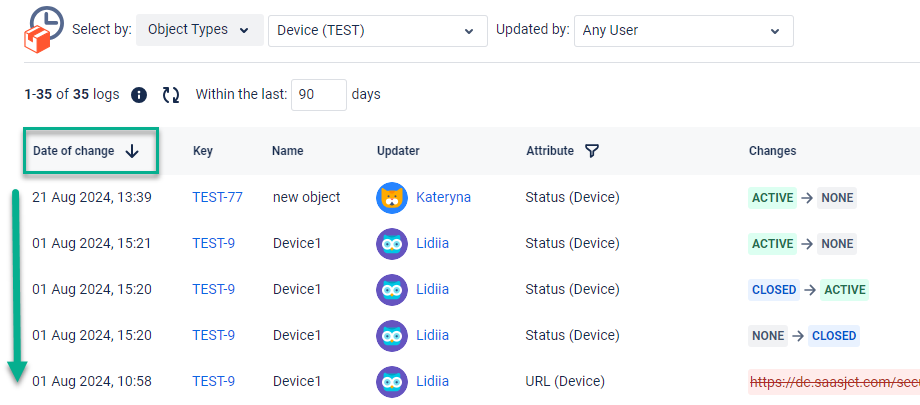Open the Object Types select-by dropdown
920x405 pixels.
[x=199, y=30]
